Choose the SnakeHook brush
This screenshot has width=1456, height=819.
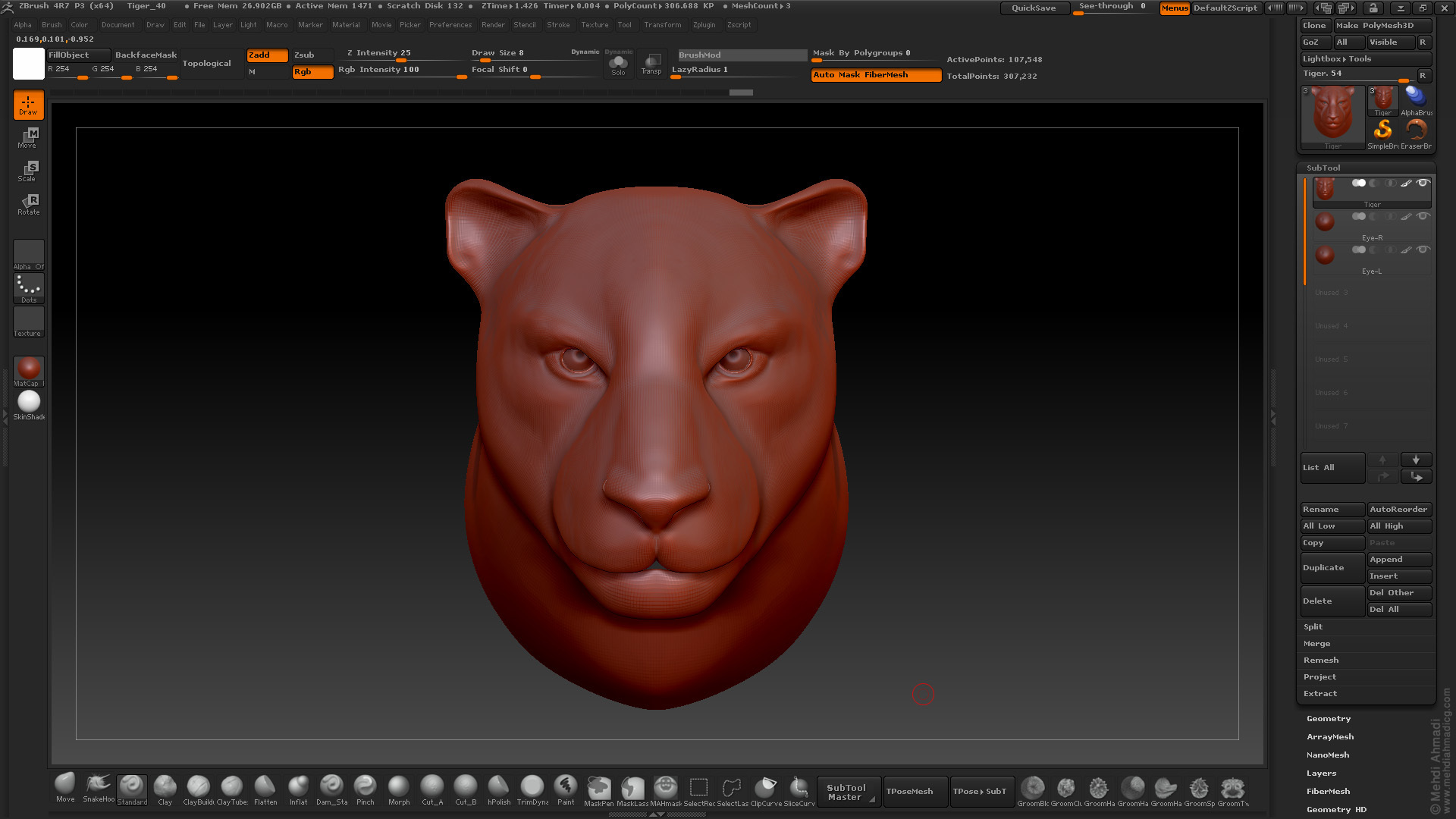click(99, 787)
